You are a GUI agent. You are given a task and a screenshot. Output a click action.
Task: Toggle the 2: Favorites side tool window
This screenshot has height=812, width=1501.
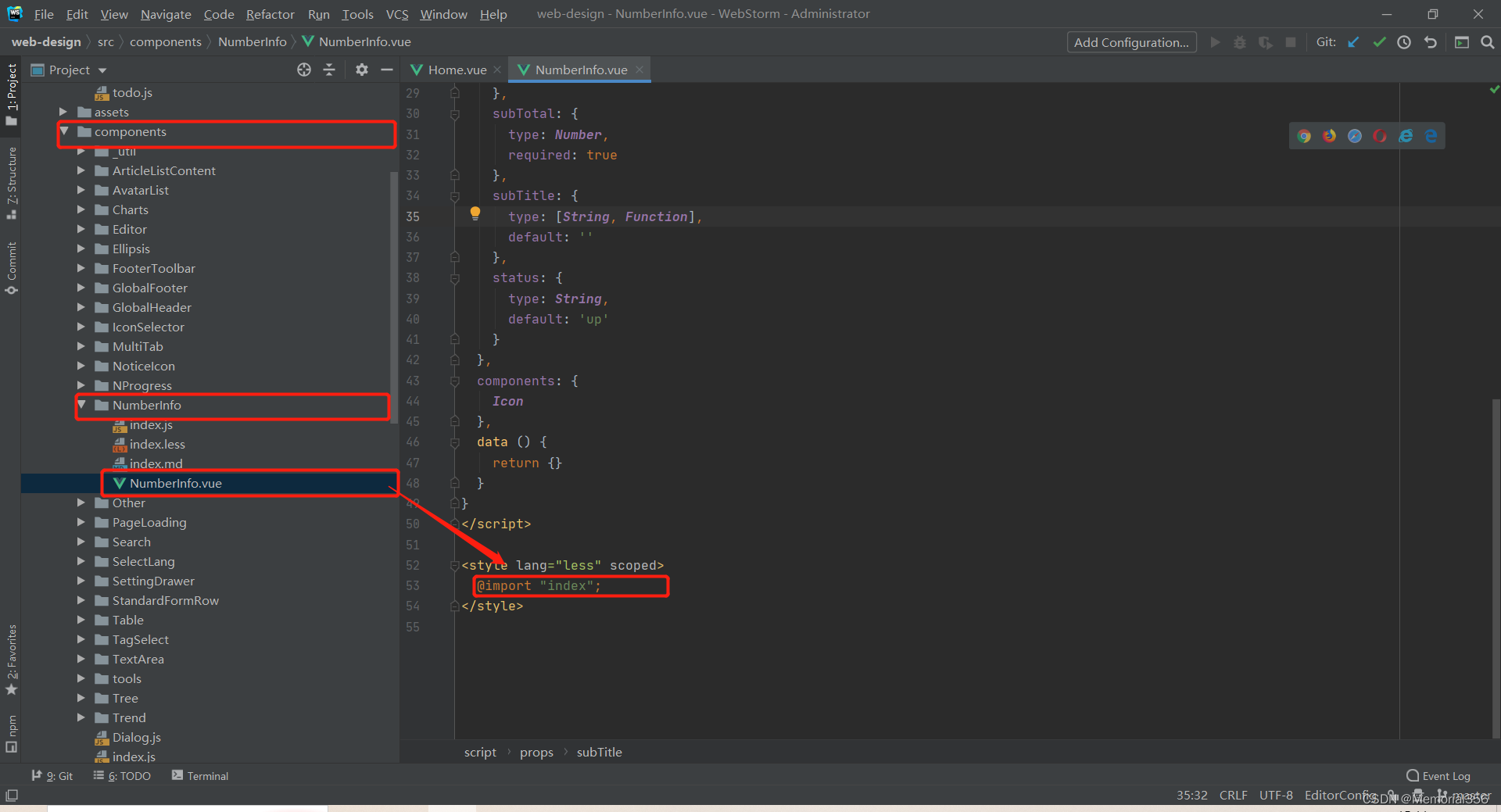11,660
